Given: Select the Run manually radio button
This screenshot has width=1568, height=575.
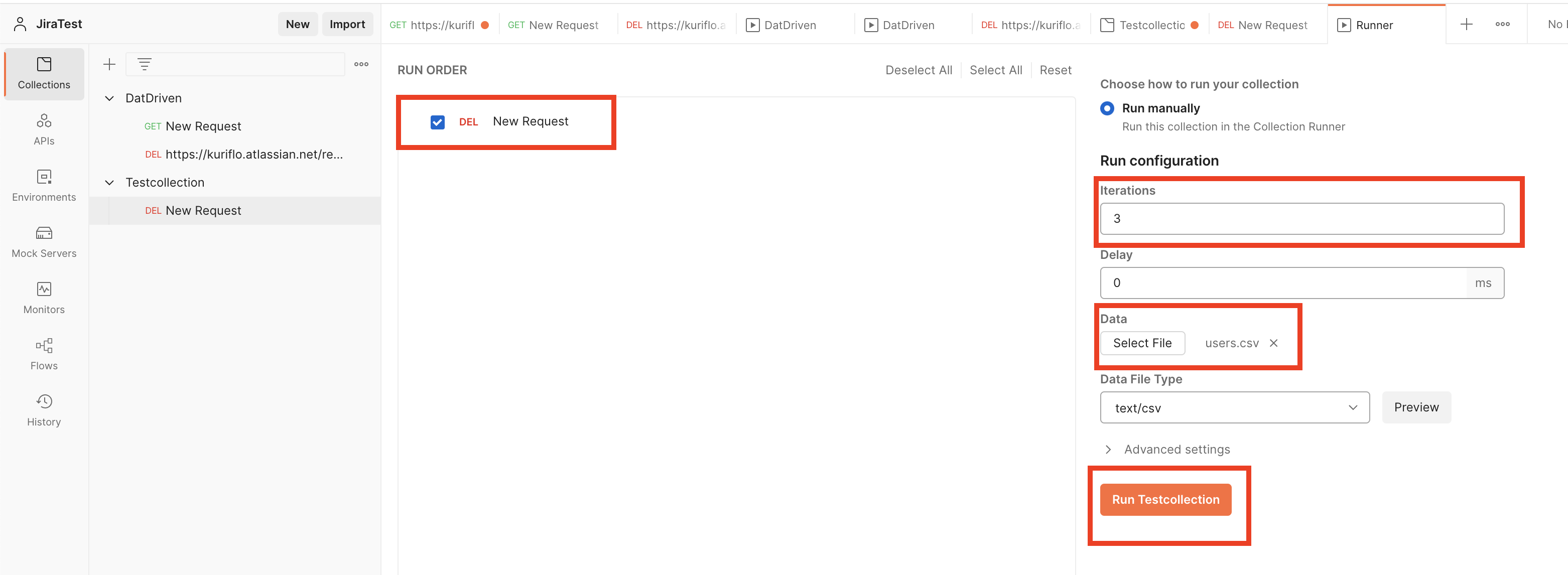Looking at the screenshot, I should (x=1107, y=108).
